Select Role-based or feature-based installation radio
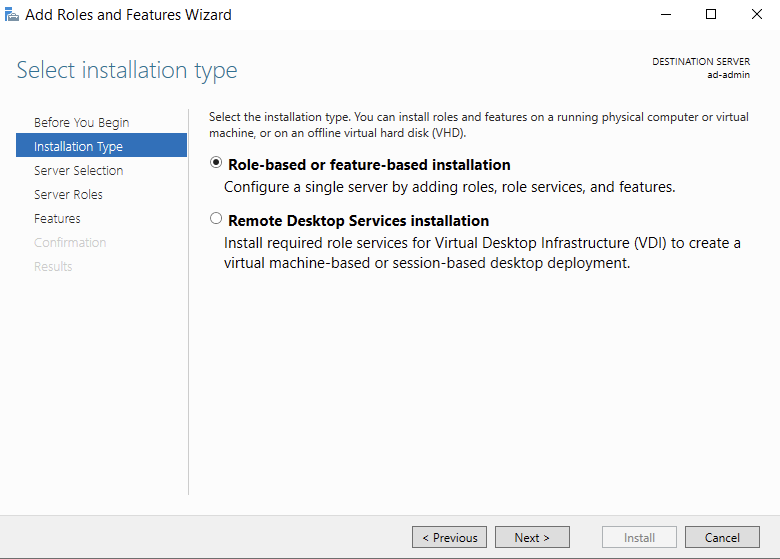This screenshot has width=780, height=559. (x=216, y=163)
